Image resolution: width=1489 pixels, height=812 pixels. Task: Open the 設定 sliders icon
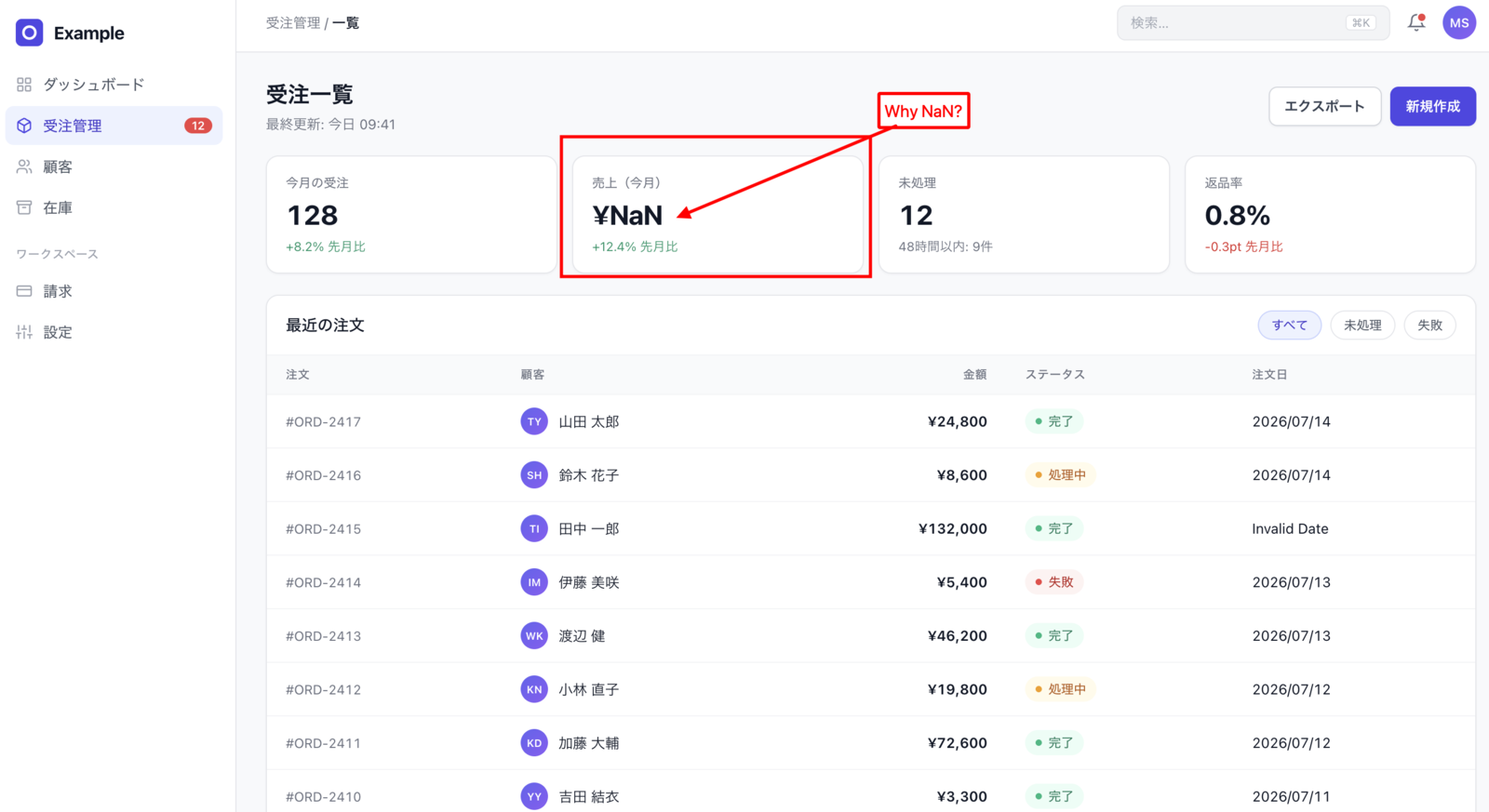pyautogui.click(x=24, y=332)
